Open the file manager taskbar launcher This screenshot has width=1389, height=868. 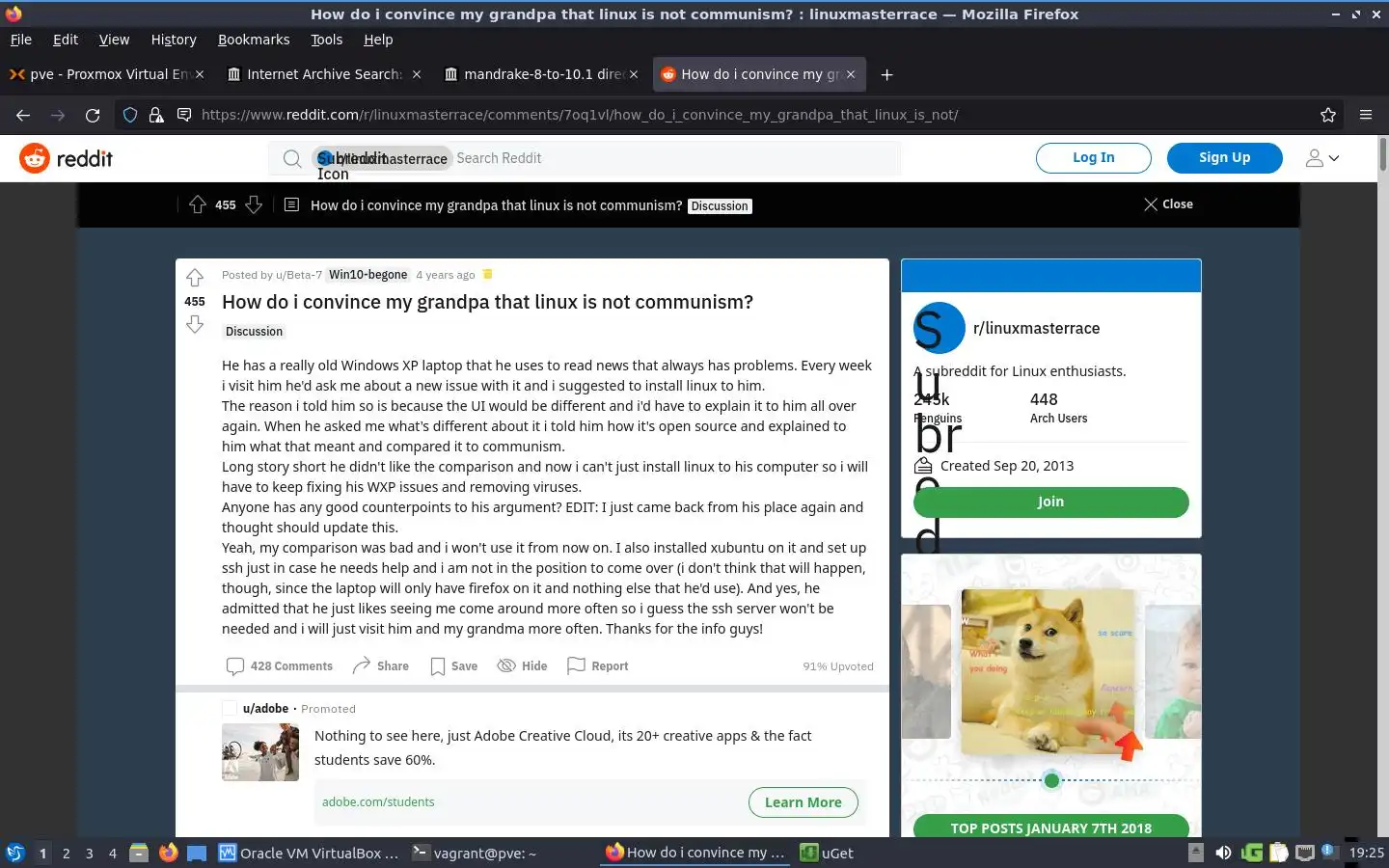coord(139,853)
